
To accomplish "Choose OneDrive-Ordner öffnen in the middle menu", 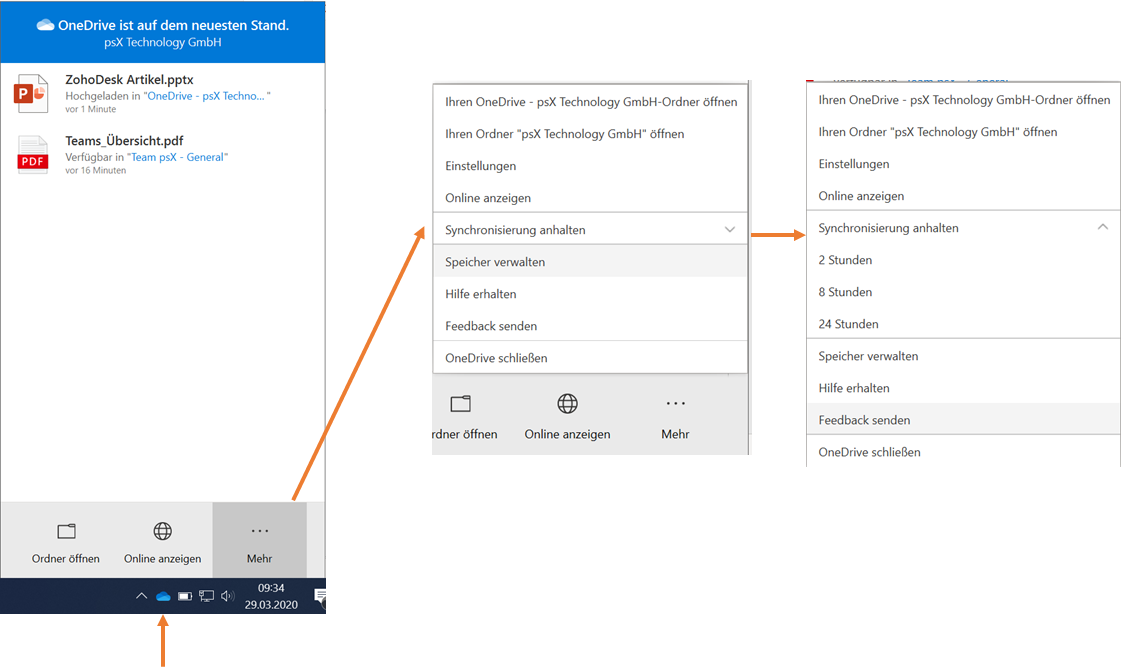I will click(x=591, y=102).
